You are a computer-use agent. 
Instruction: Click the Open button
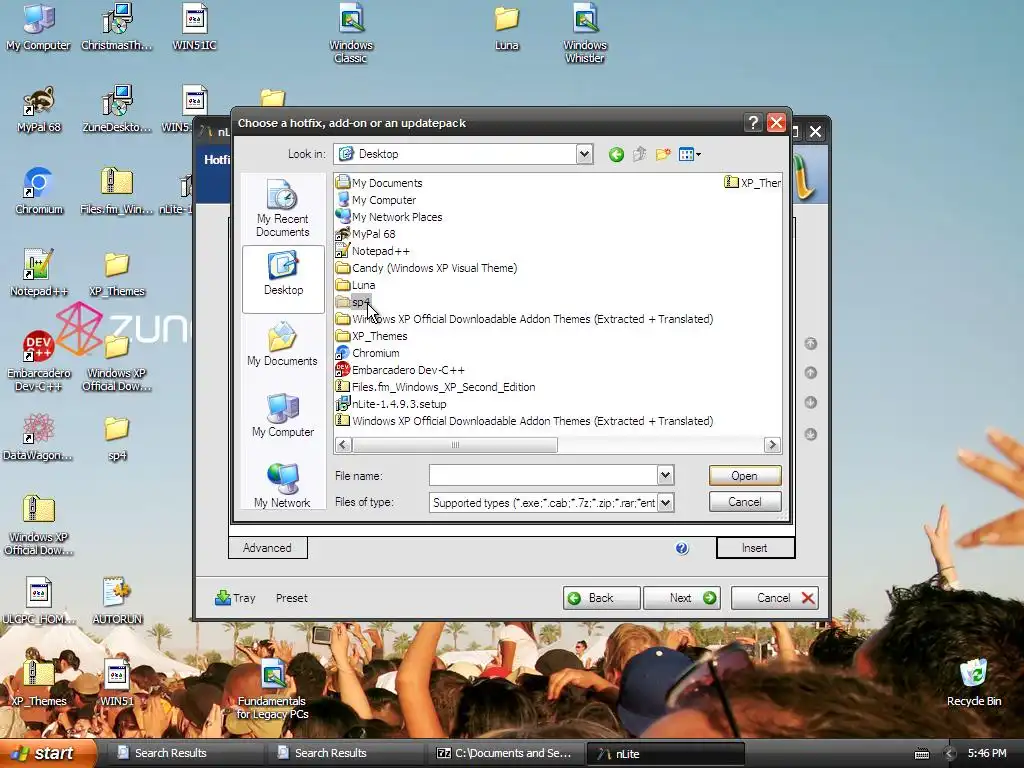744,475
